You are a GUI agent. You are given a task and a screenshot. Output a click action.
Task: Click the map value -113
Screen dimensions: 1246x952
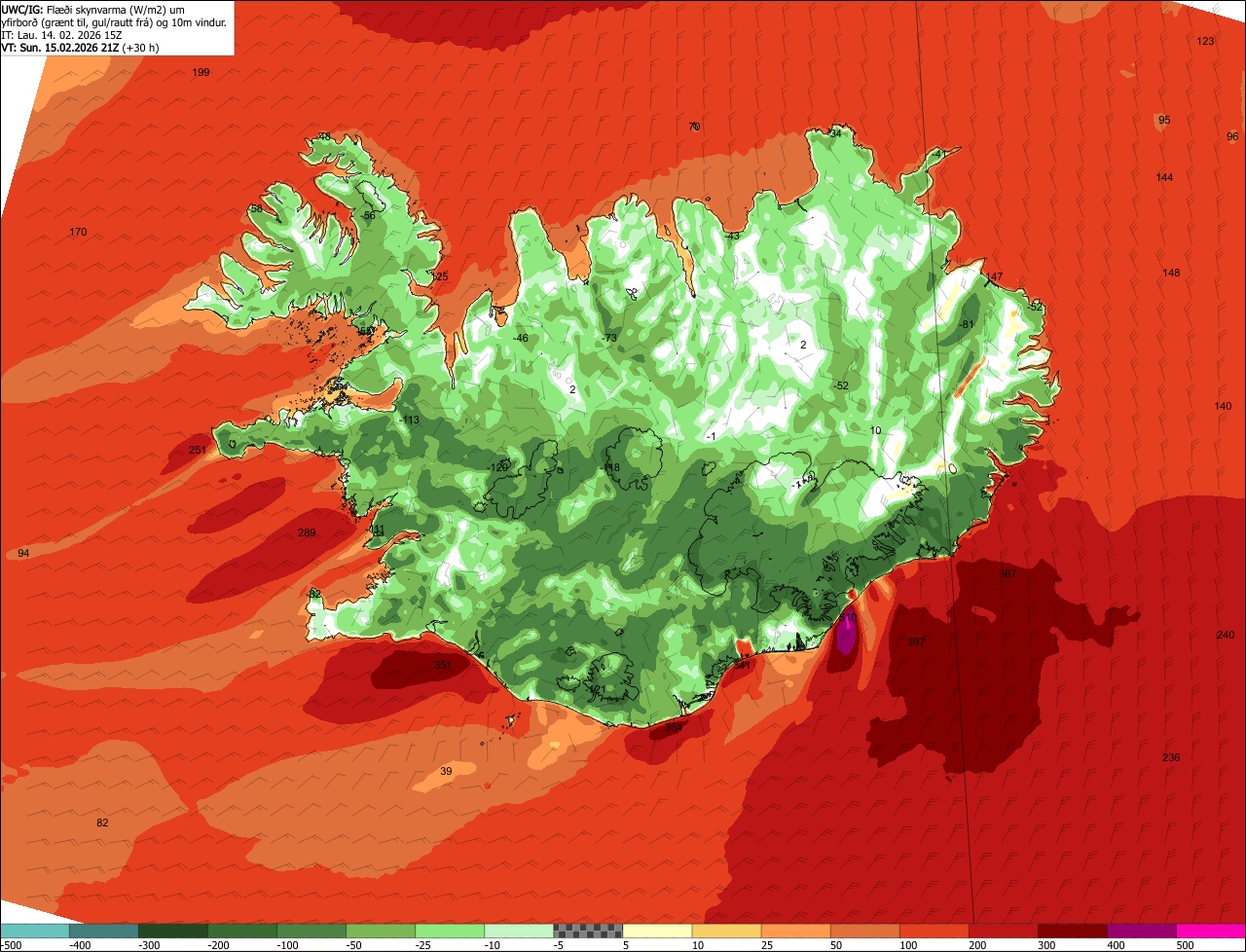tap(410, 420)
